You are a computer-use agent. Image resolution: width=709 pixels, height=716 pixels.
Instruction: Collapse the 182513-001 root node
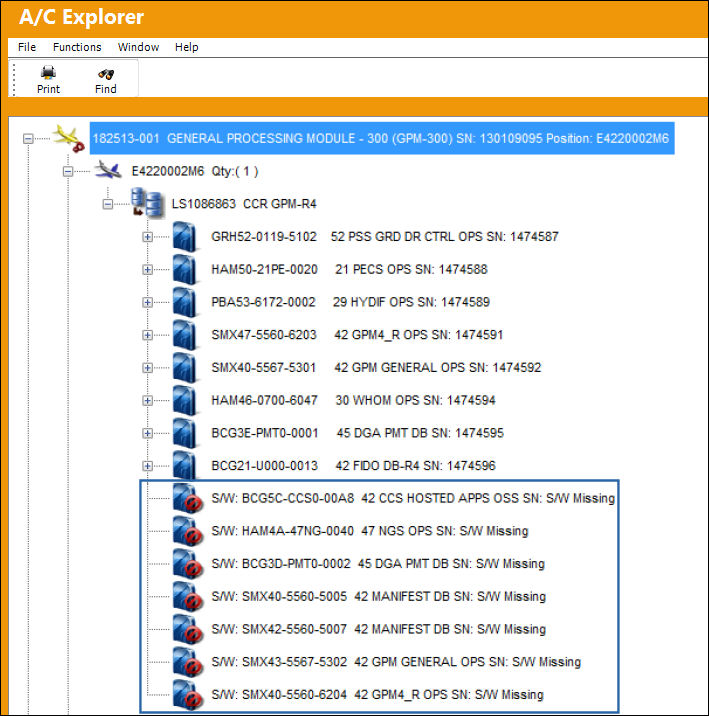28,138
